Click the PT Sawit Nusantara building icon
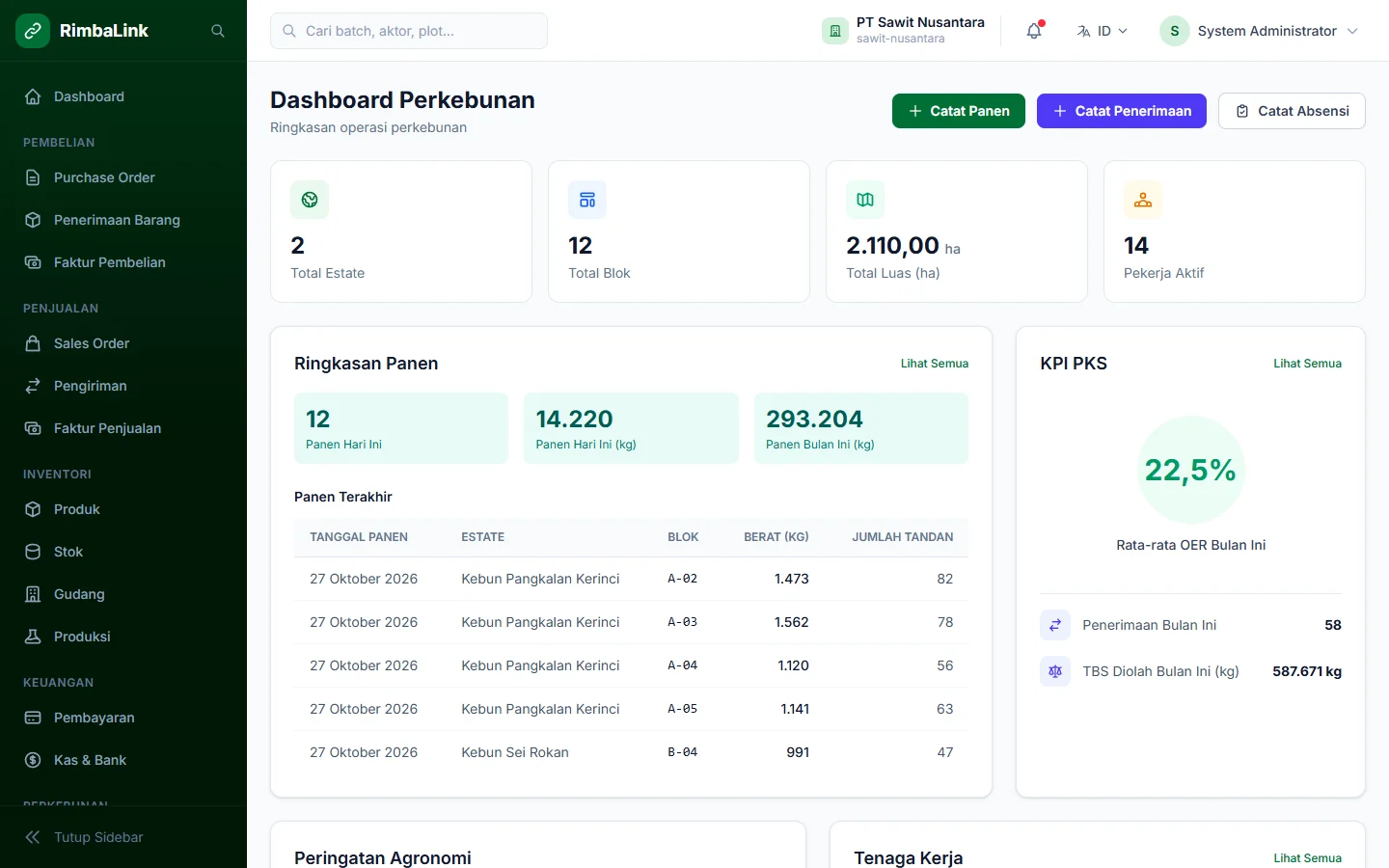1389x868 pixels. pos(835,31)
